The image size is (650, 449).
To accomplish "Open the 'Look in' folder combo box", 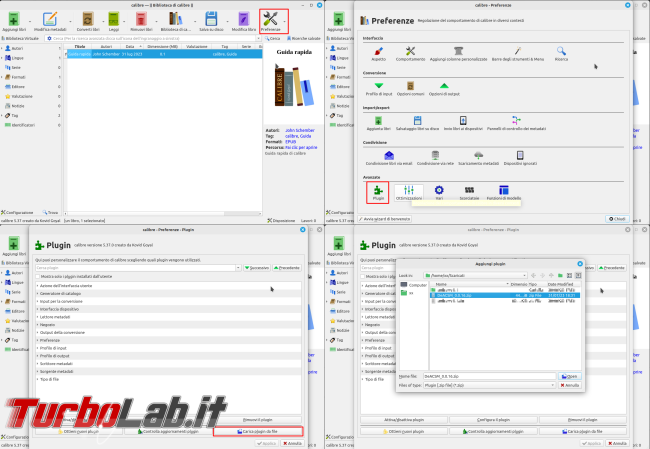I will pos(475,276).
